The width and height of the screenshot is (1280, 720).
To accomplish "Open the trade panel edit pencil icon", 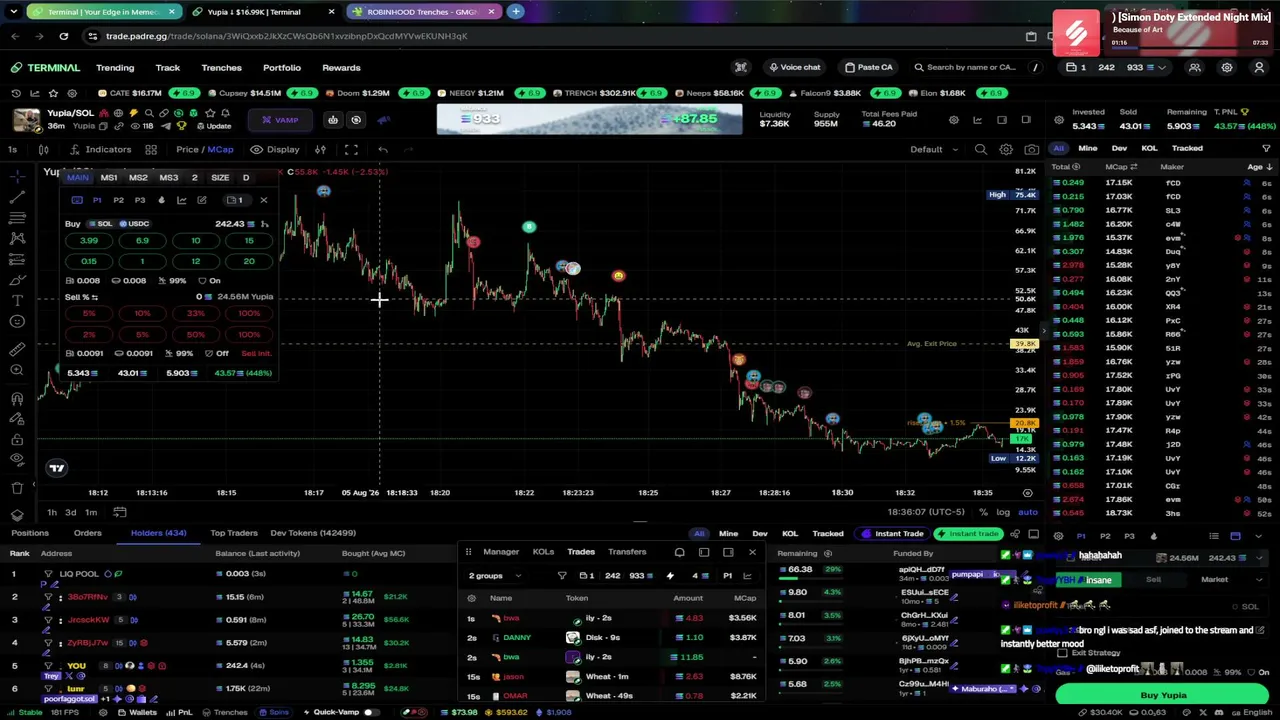I will click(x=201, y=200).
